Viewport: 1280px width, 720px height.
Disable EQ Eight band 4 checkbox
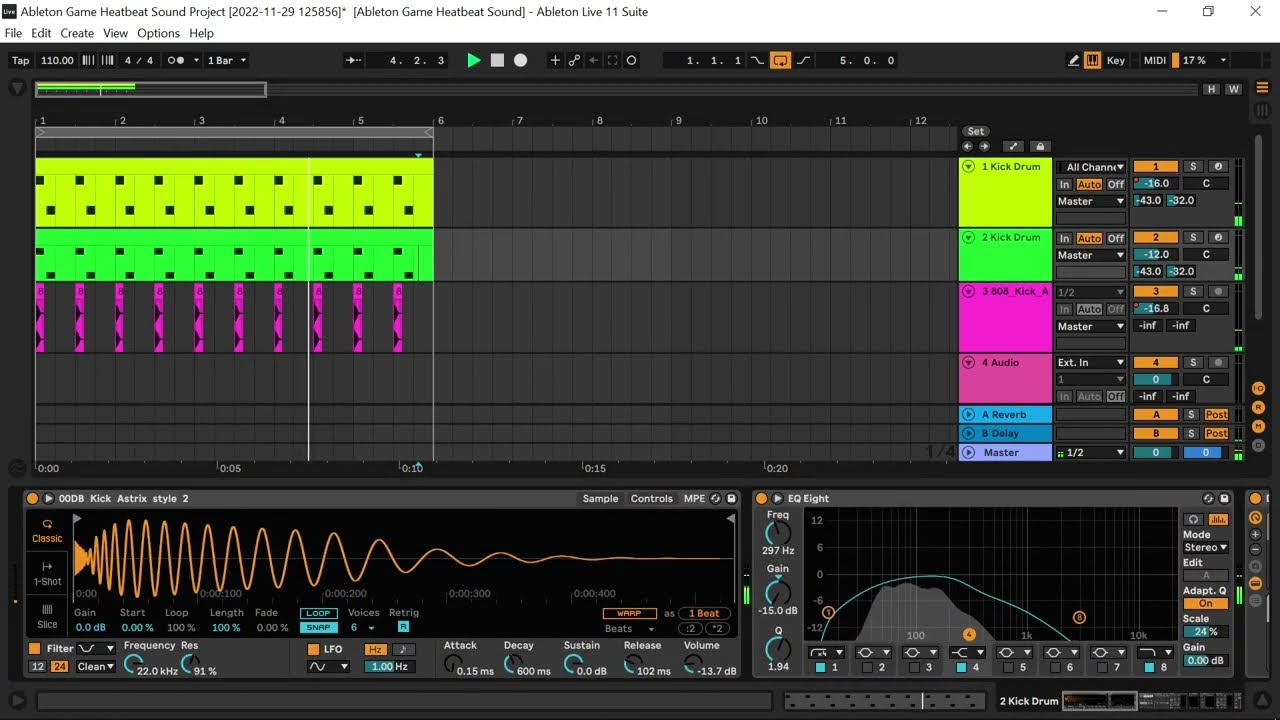tap(961, 667)
